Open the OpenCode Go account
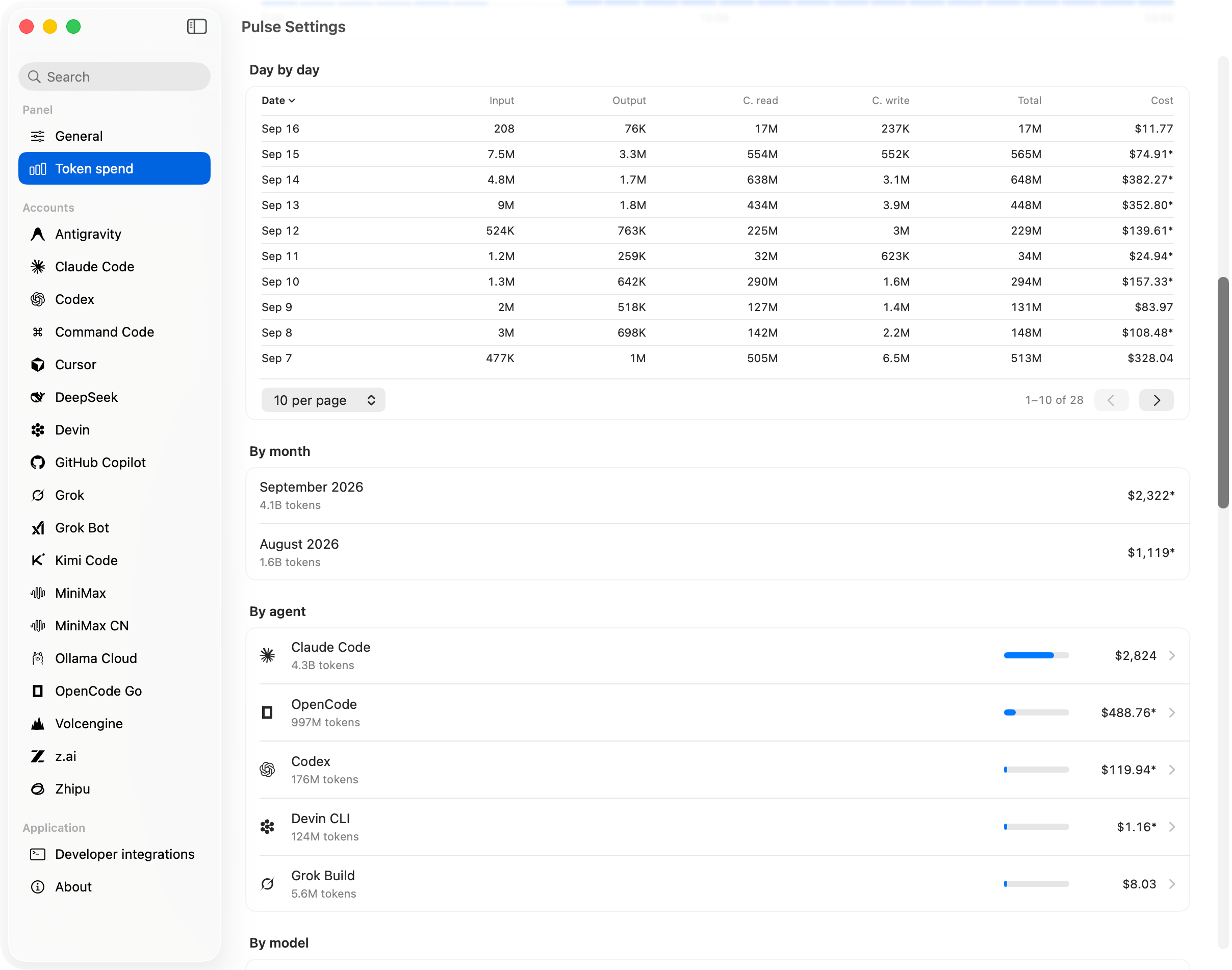 114,691
